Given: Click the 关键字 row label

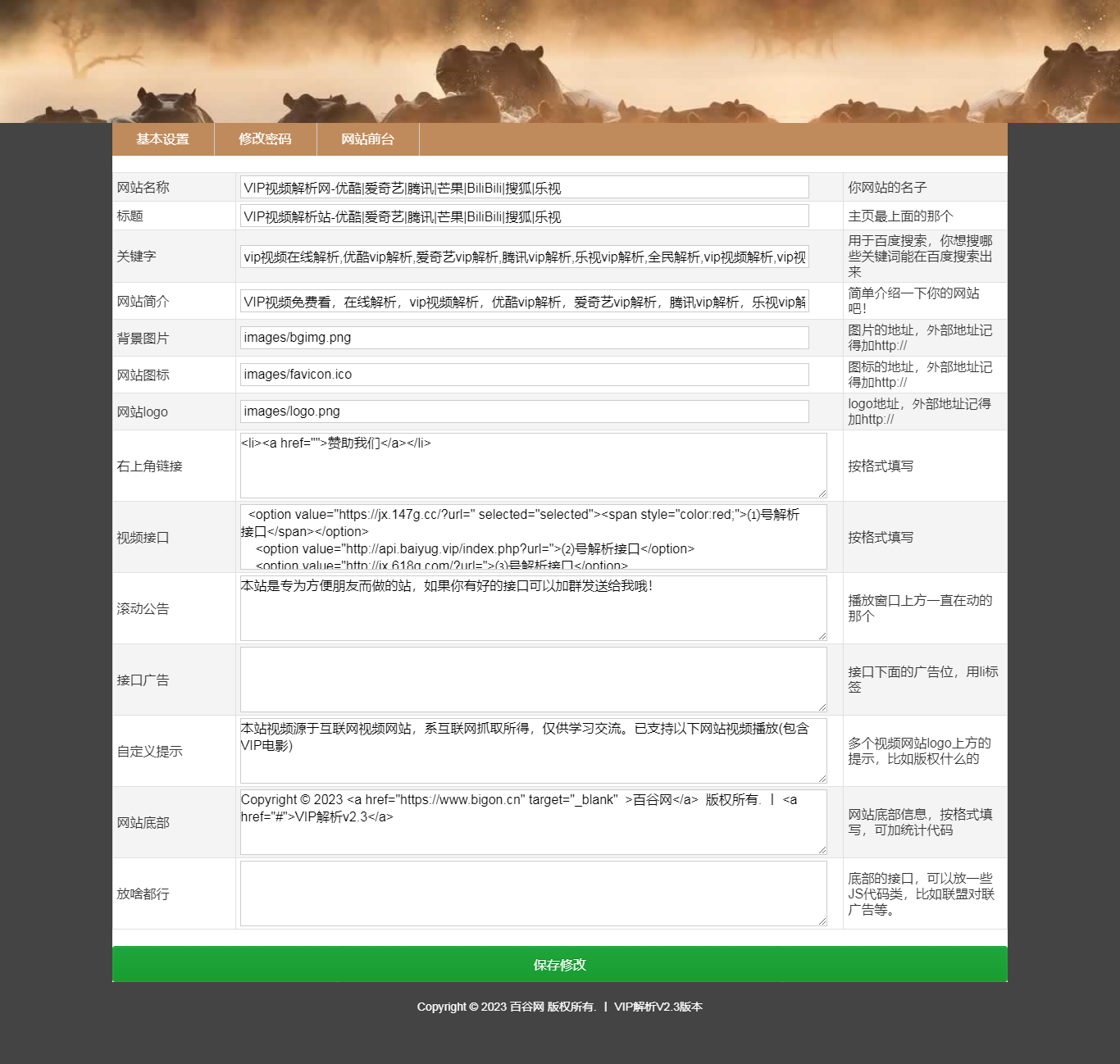Looking at the screenshot, I should [136, 257].
